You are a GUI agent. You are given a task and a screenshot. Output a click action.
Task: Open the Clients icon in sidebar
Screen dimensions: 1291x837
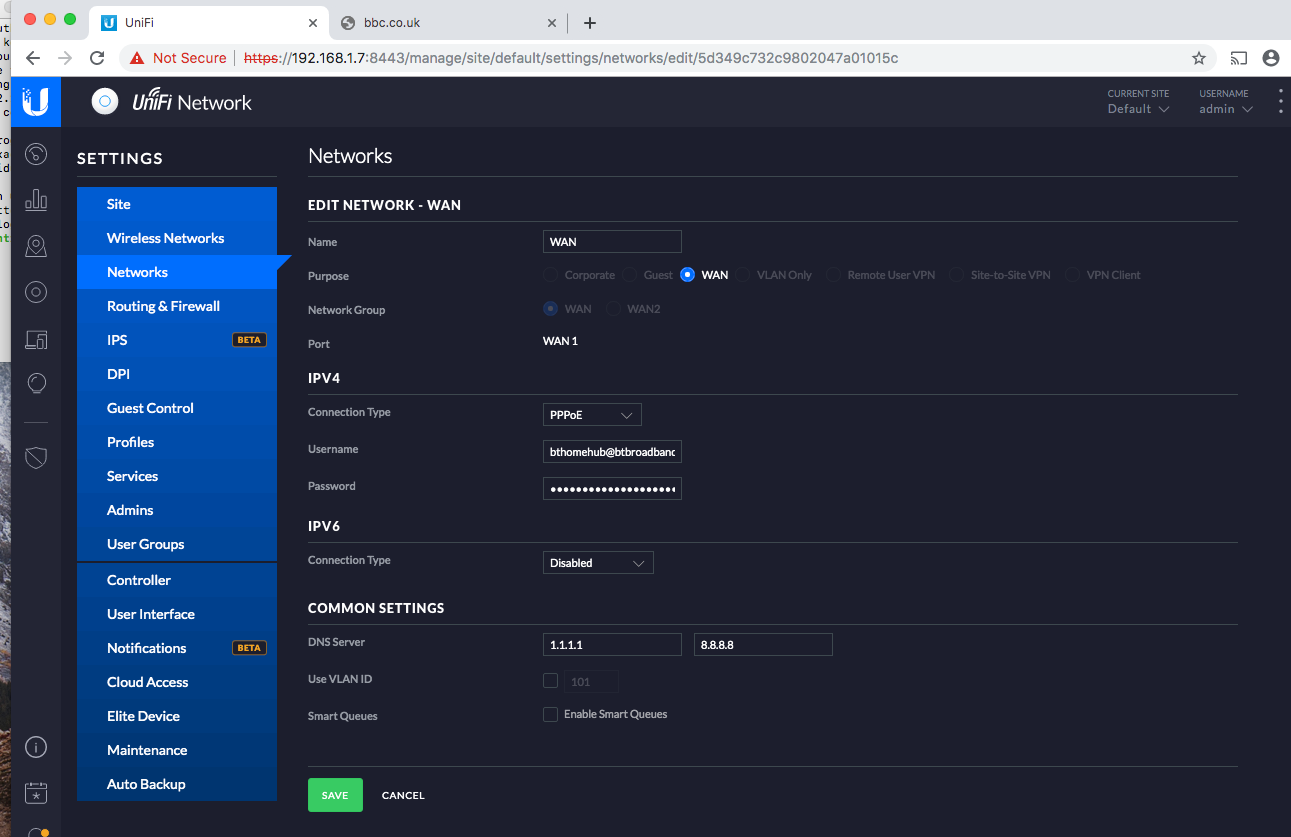(36, 339)
